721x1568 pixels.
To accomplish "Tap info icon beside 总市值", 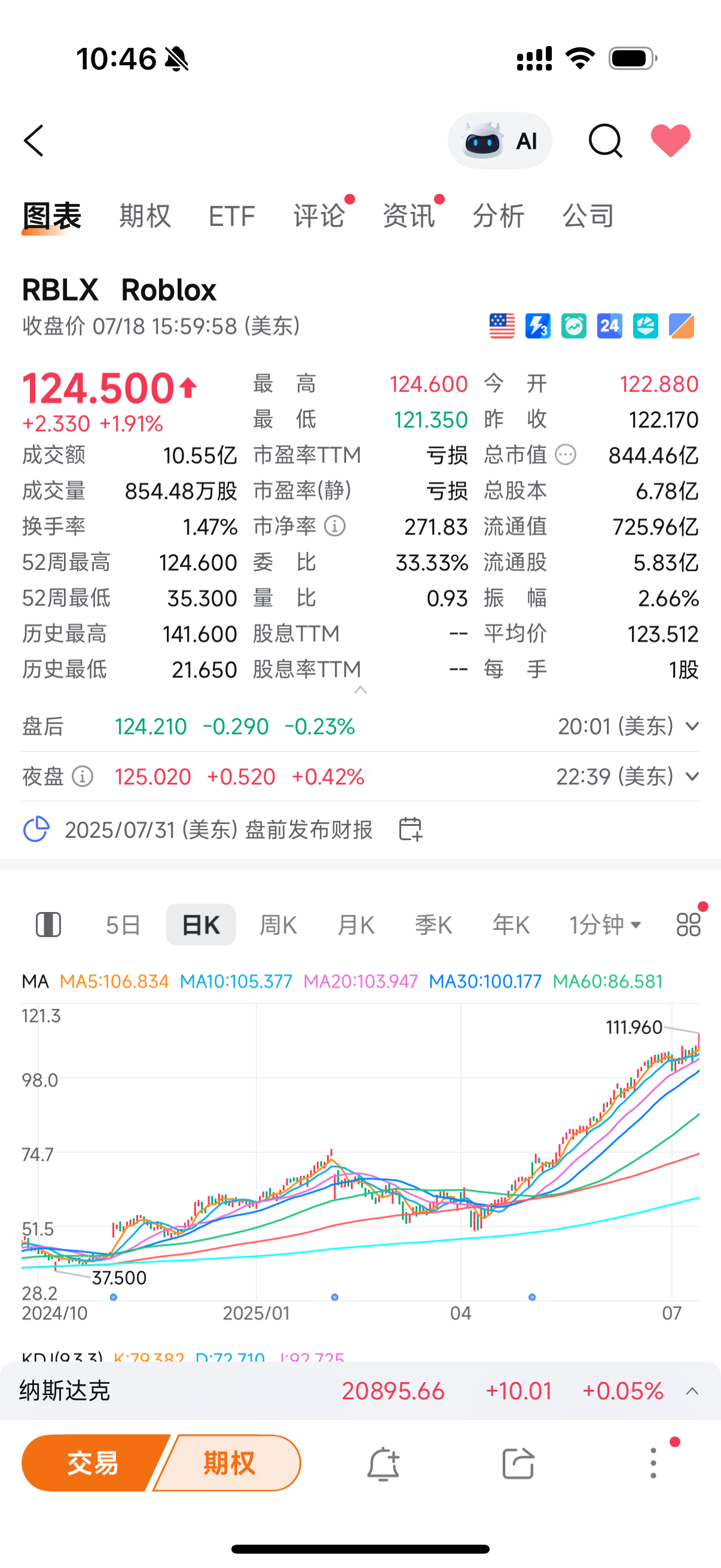I will pyautogui.click(x=565, y=454).
